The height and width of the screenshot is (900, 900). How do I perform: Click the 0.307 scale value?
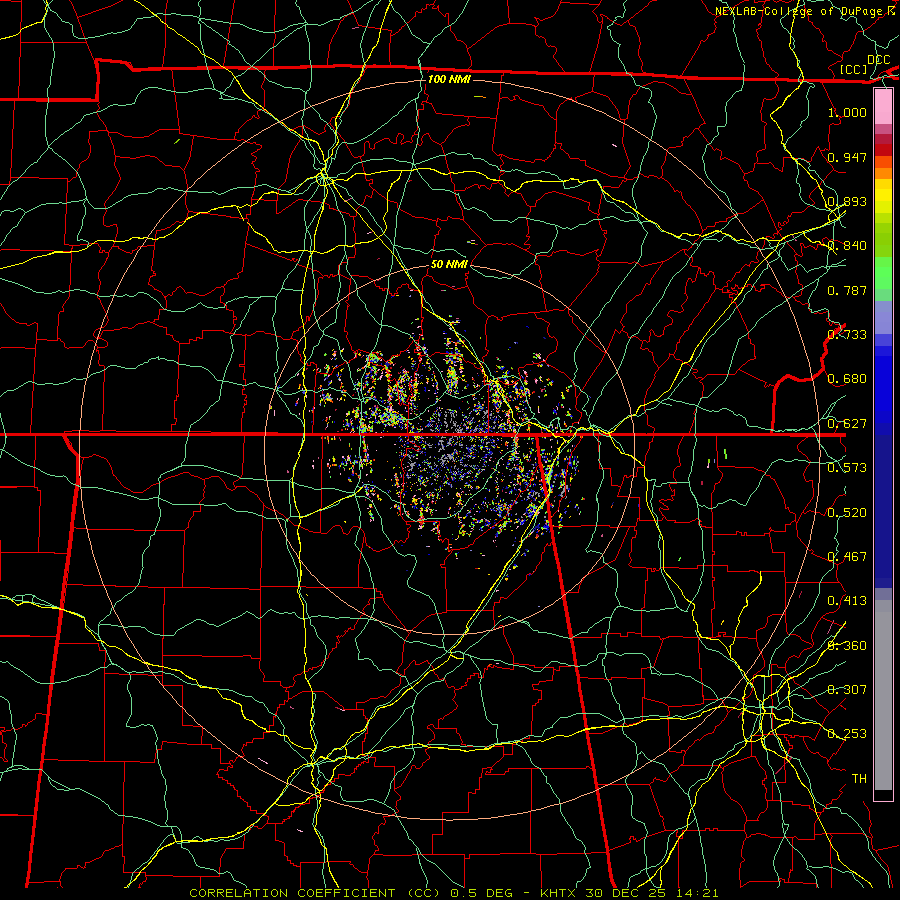coord(847,690)
